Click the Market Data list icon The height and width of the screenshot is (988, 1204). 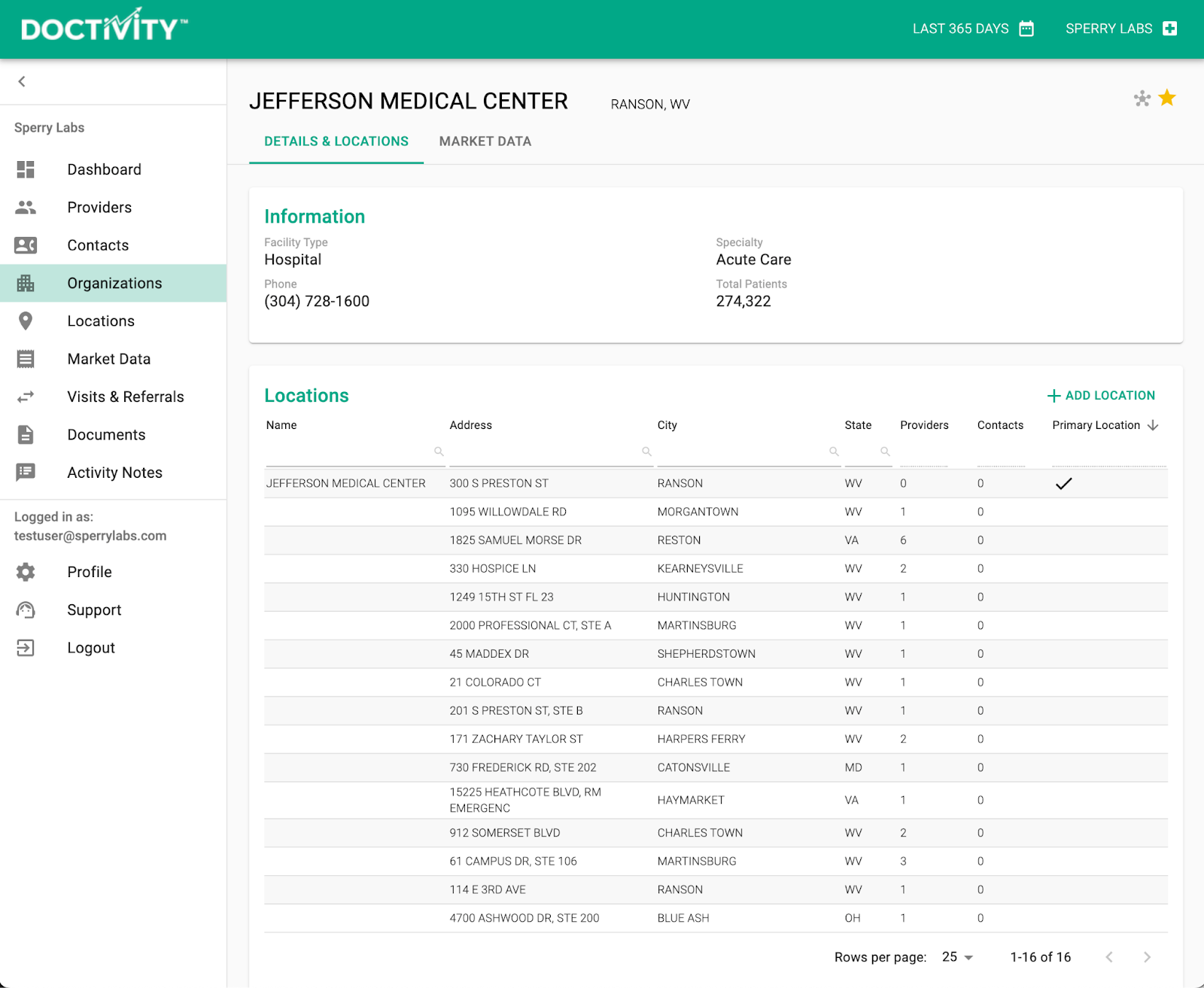[x=26, y=359]
